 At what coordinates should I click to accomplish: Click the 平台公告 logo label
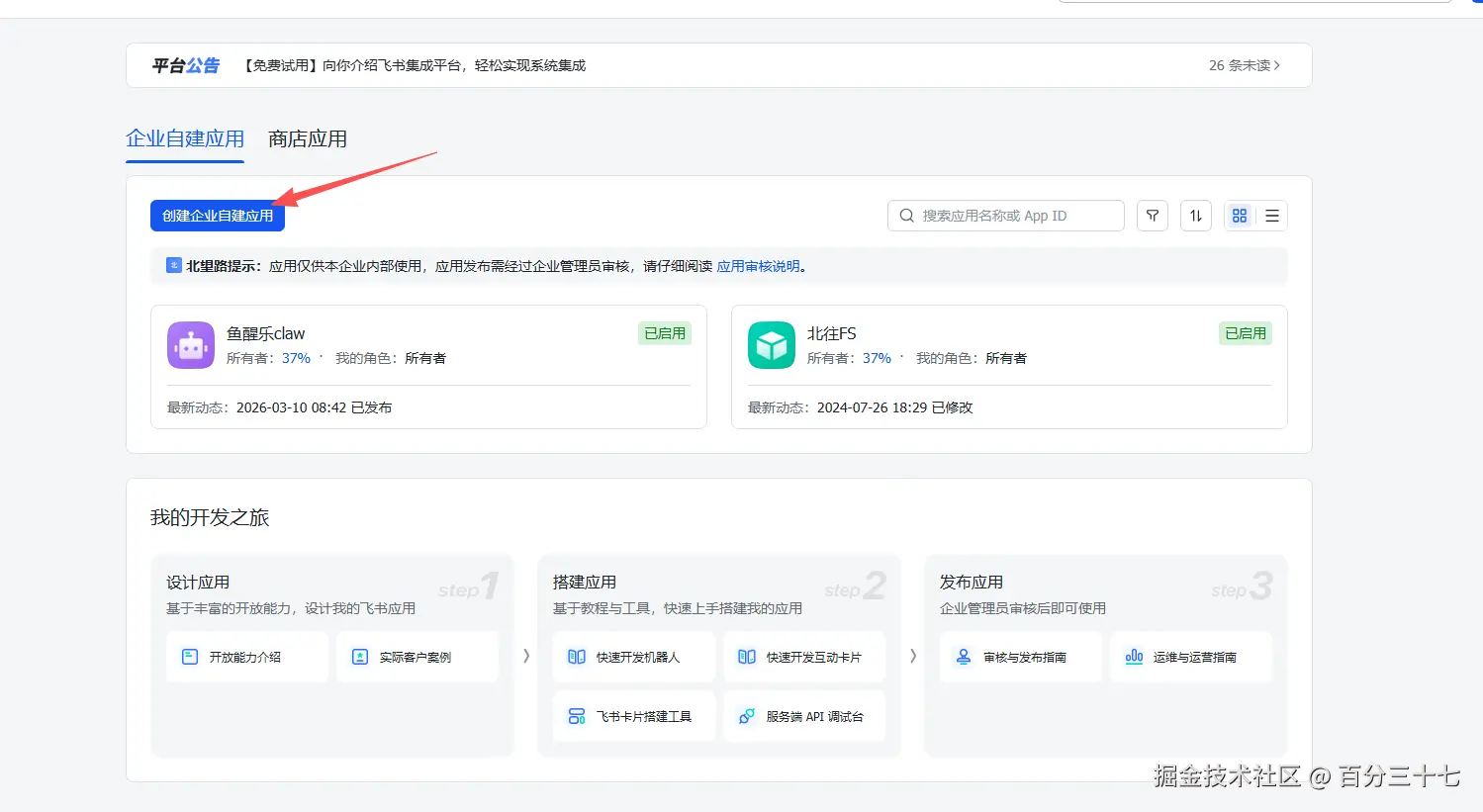(185, 65)
